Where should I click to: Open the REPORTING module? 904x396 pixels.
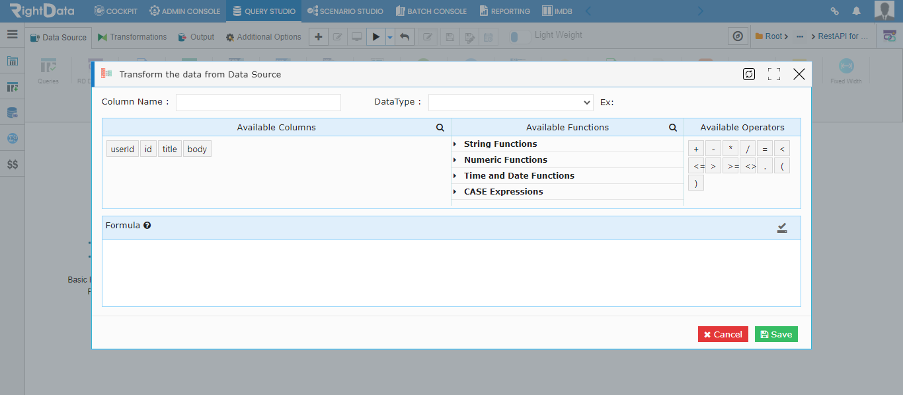(x=504, y=11)
